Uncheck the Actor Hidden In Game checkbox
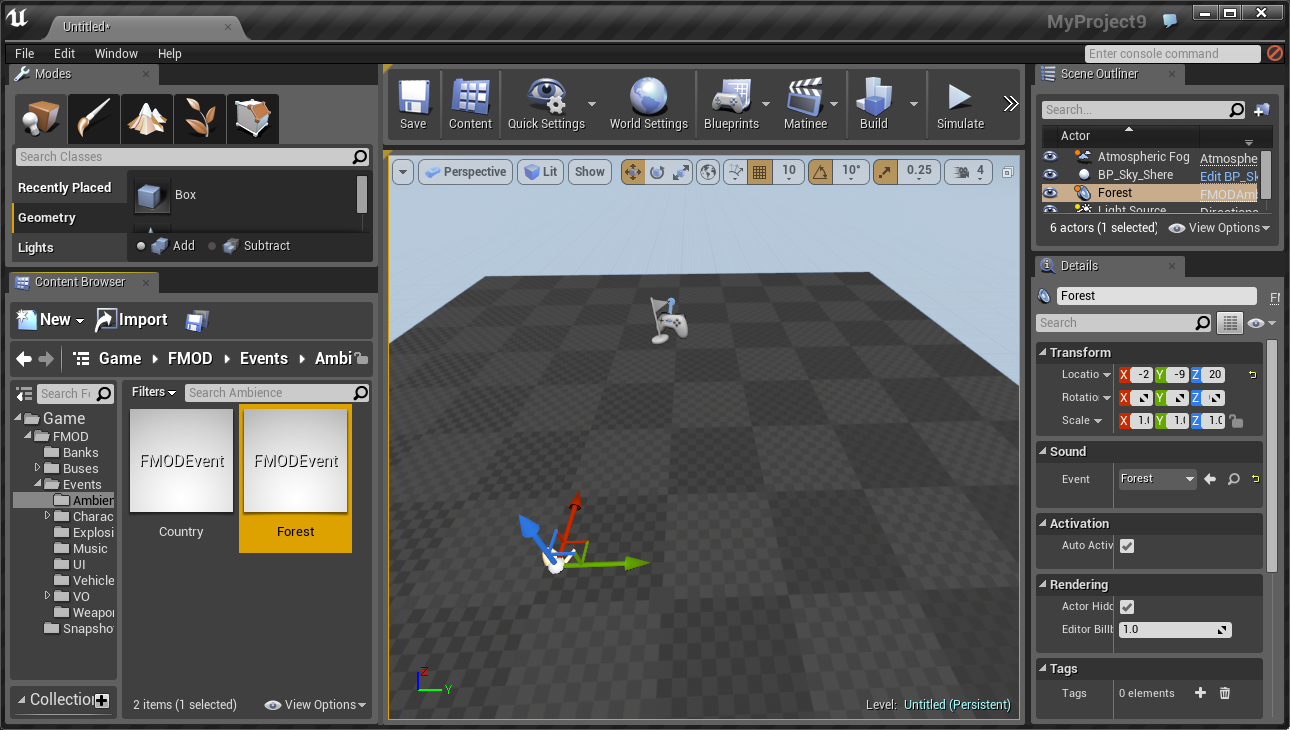Screen dimensions: 1290x730 1127,607
